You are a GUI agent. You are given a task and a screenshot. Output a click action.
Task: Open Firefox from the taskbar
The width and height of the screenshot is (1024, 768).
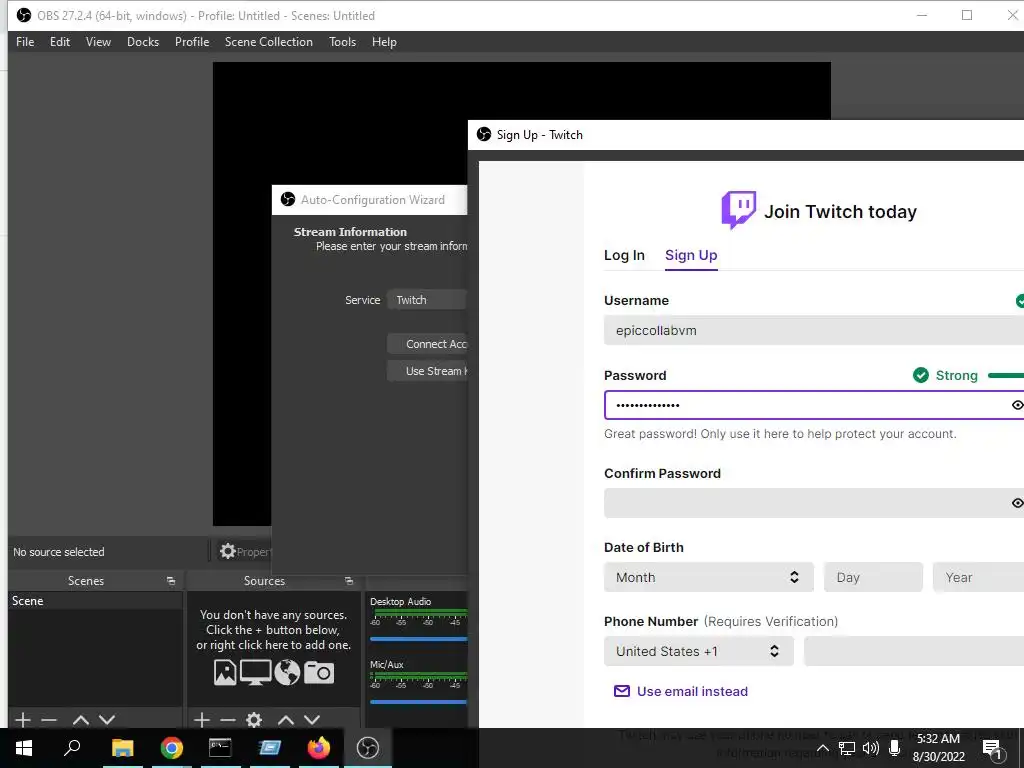[319, 748]
